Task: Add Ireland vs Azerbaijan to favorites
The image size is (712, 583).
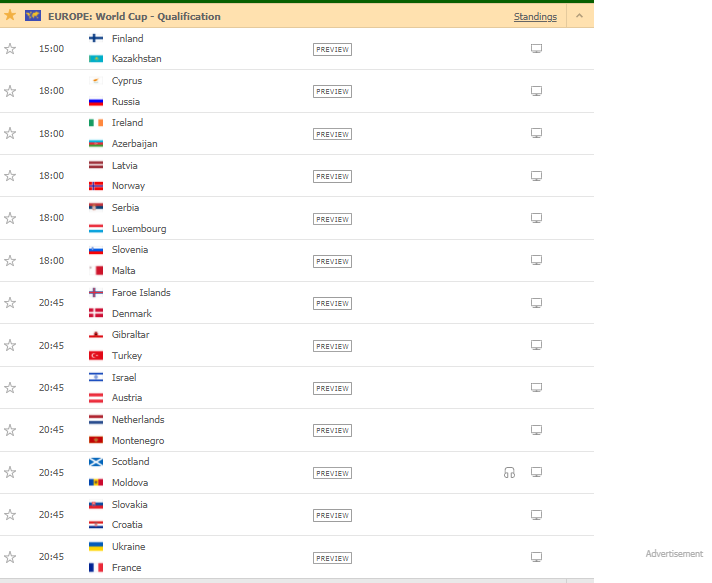Action: pyautogui.click(x=10, y=133)
